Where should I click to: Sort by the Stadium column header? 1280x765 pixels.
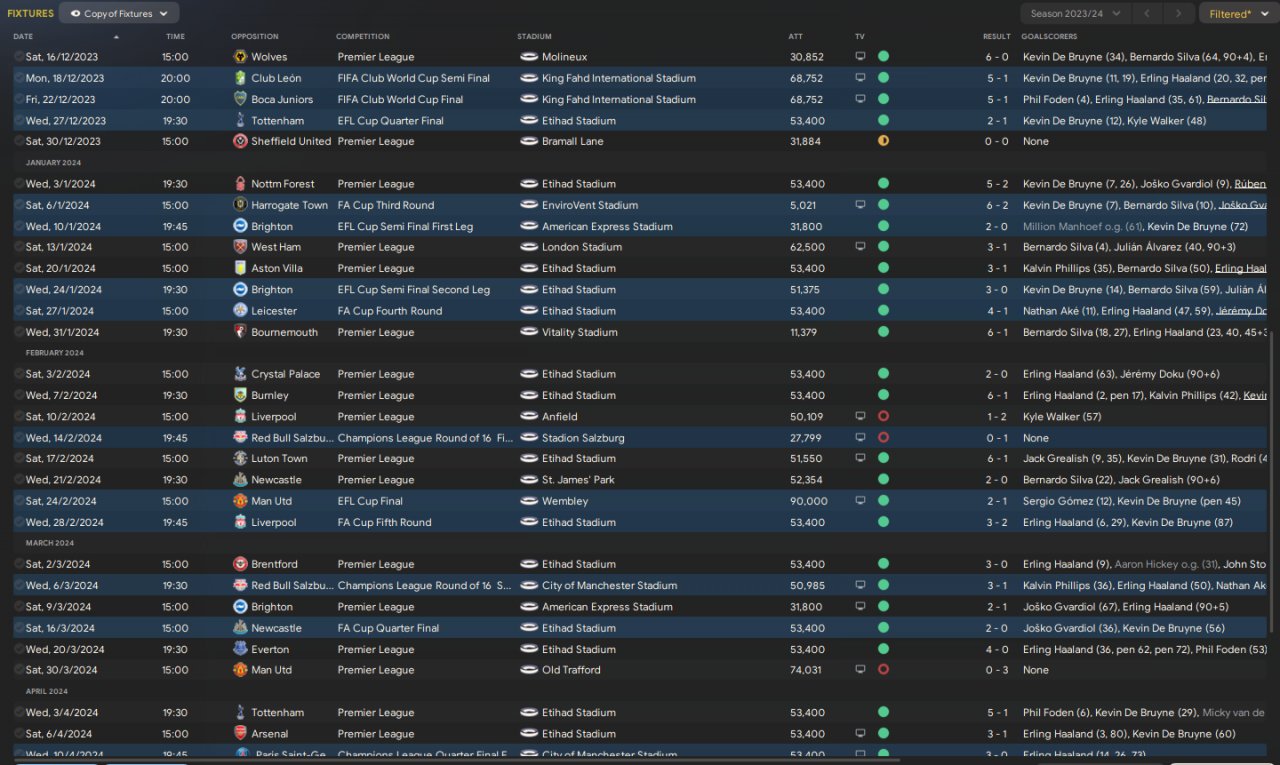[534, 37]
